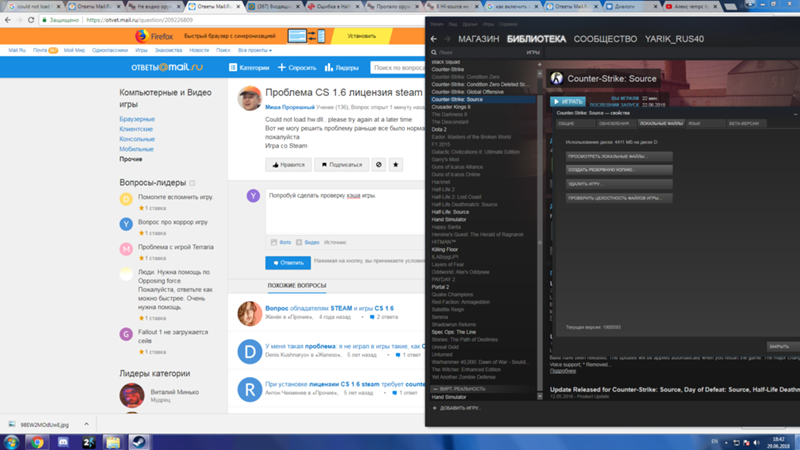800x450 pixels.
Task: Click the star favorite icon on question
Action: 395,165
